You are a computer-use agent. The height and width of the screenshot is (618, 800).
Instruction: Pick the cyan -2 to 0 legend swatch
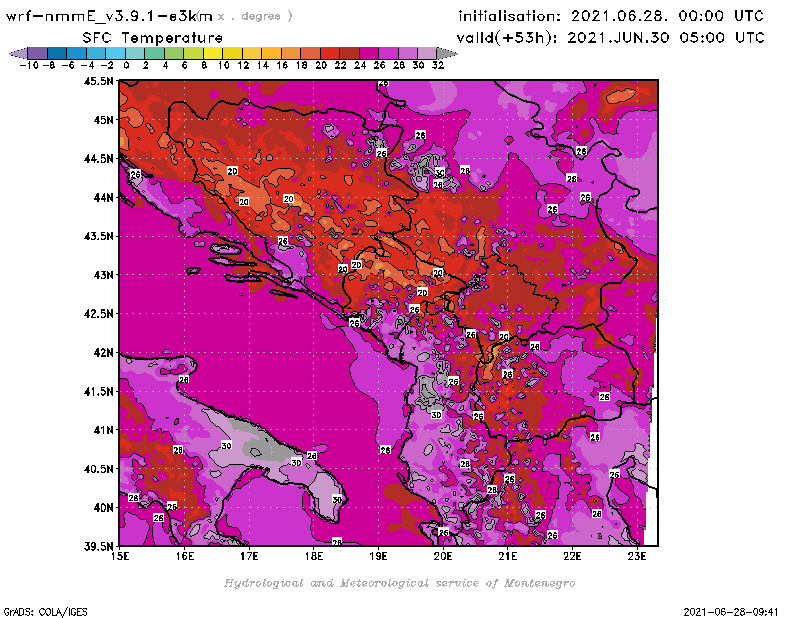[115, 53]
